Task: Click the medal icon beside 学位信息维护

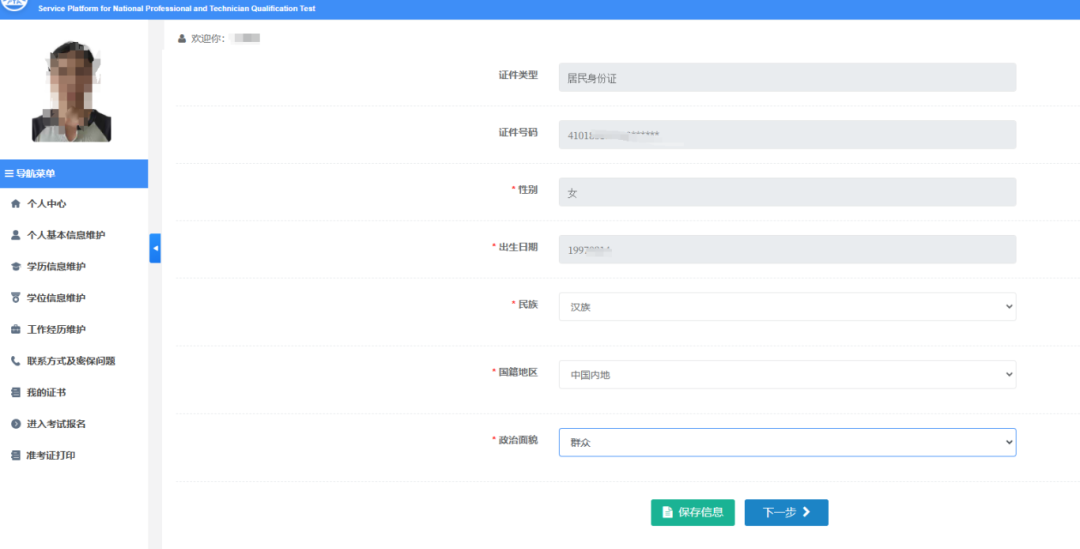Action: point(16,298)
